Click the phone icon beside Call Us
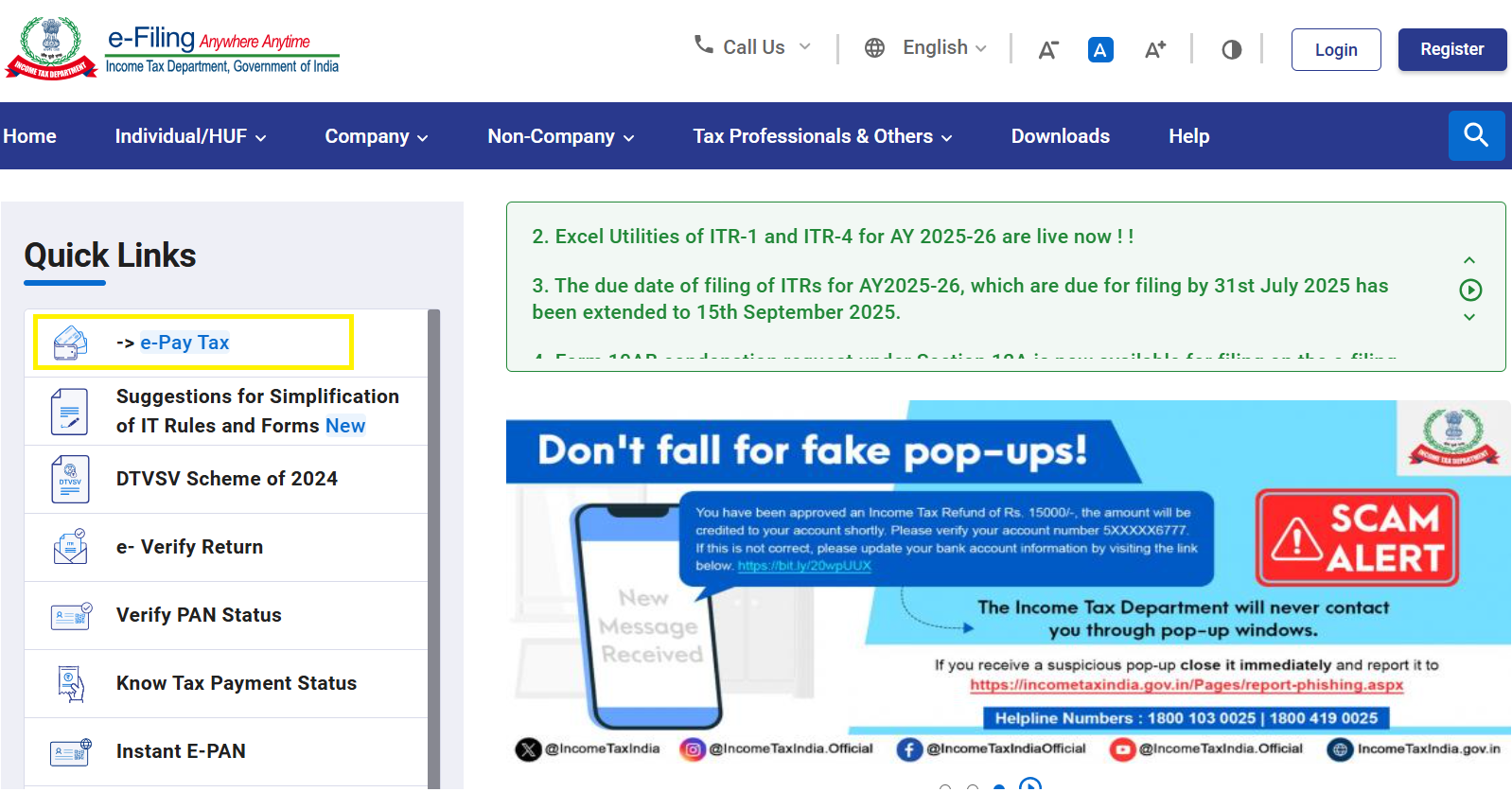 click(703, 44)
